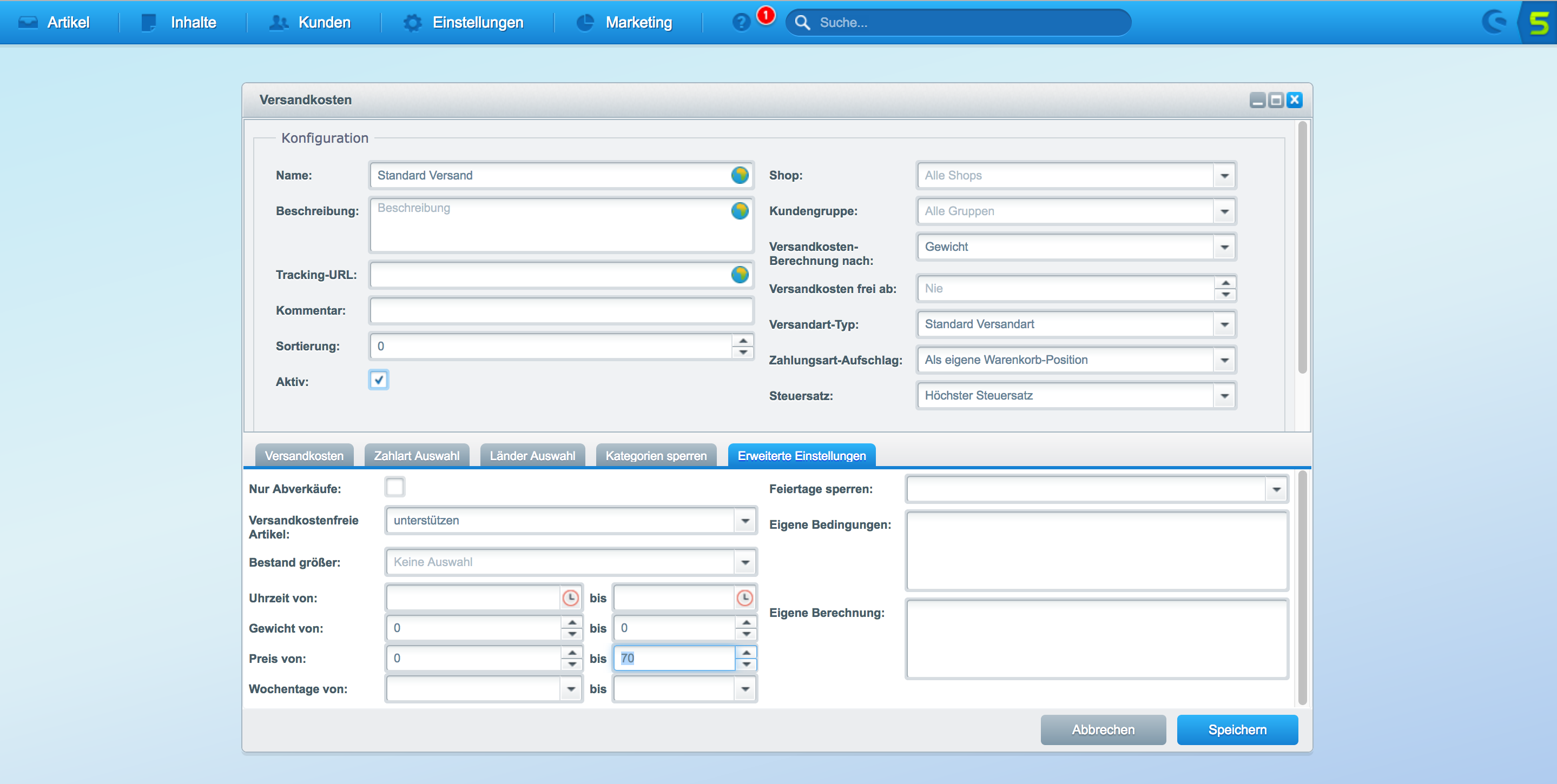Increase Versandkosten frei ab value

[x=1225, y=283]
